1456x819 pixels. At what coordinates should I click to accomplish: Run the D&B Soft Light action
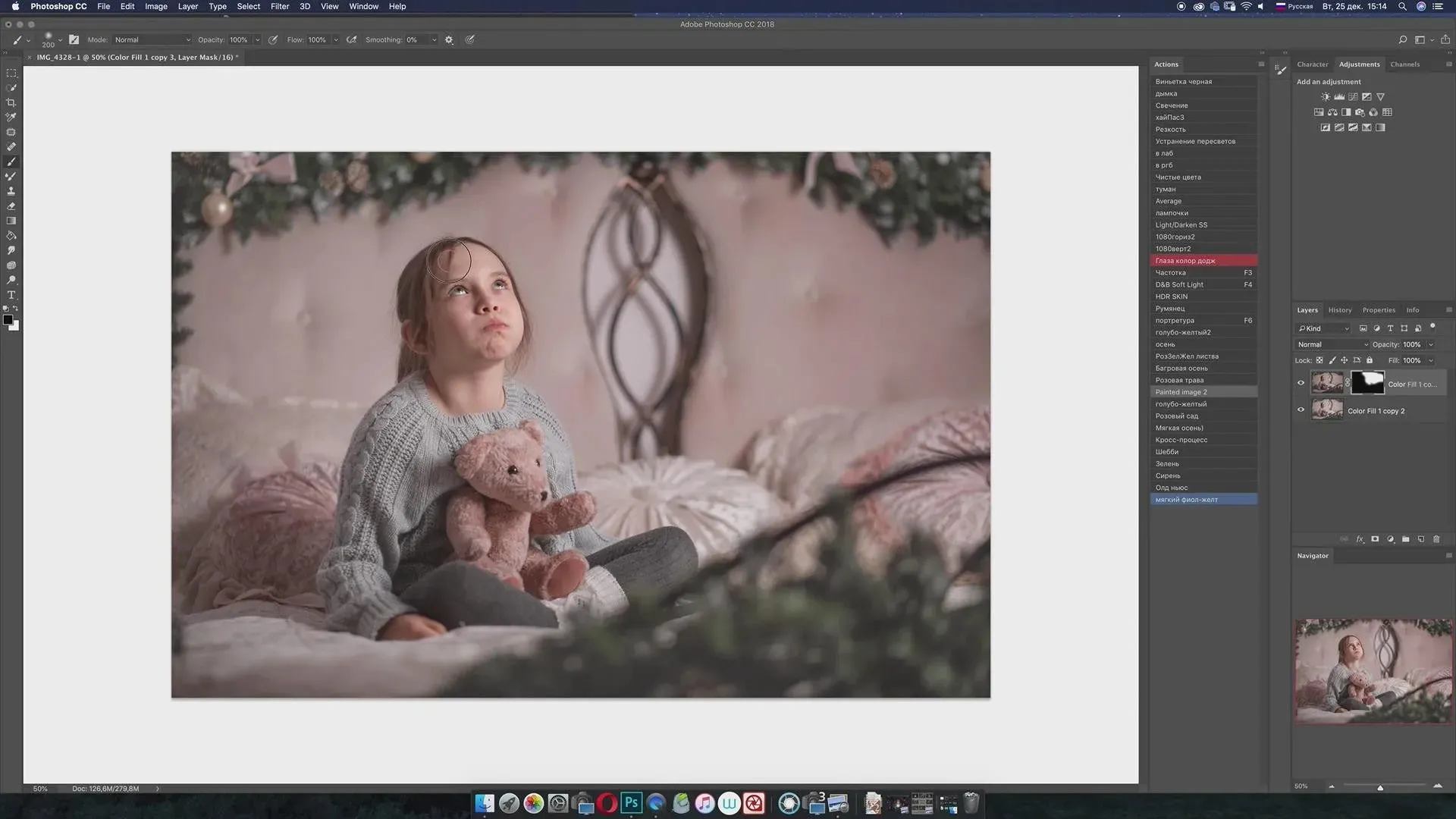tap(1179, 284)
